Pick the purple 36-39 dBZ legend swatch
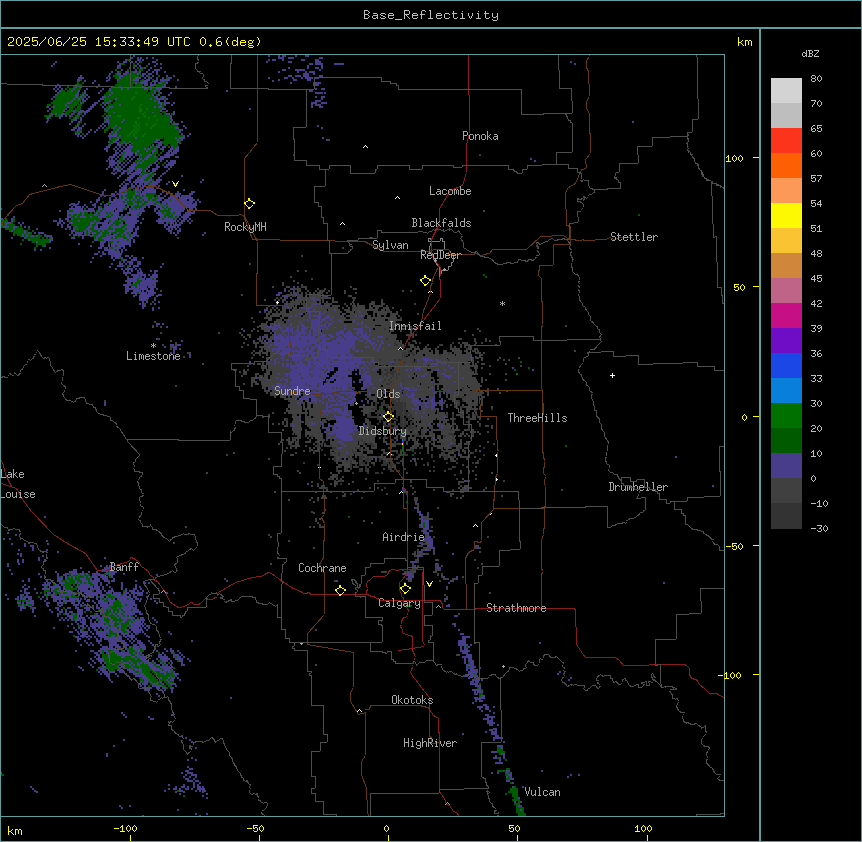The image size is (862, 842). (x=786, y=341)
